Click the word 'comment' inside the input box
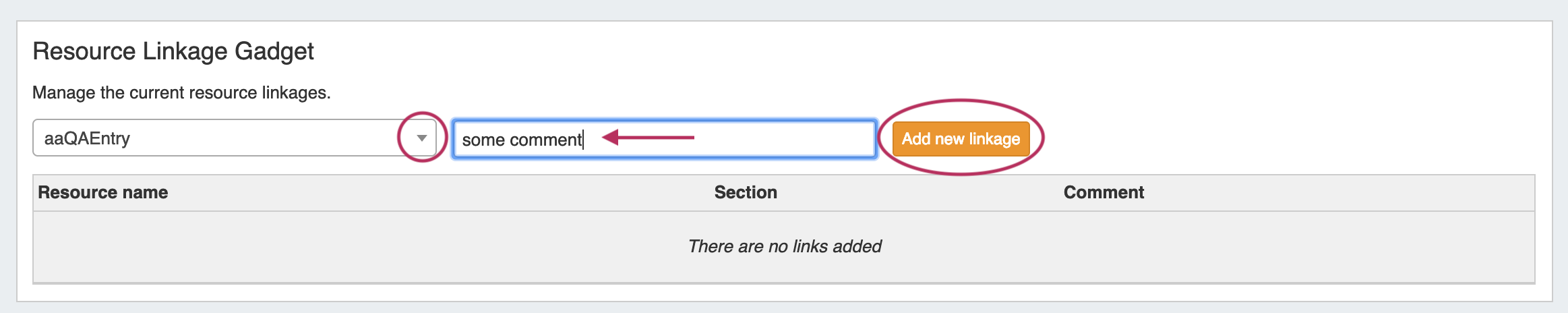Image resolution: width=1568 pixels, height=313 pixels. click(x=545, y=140)
